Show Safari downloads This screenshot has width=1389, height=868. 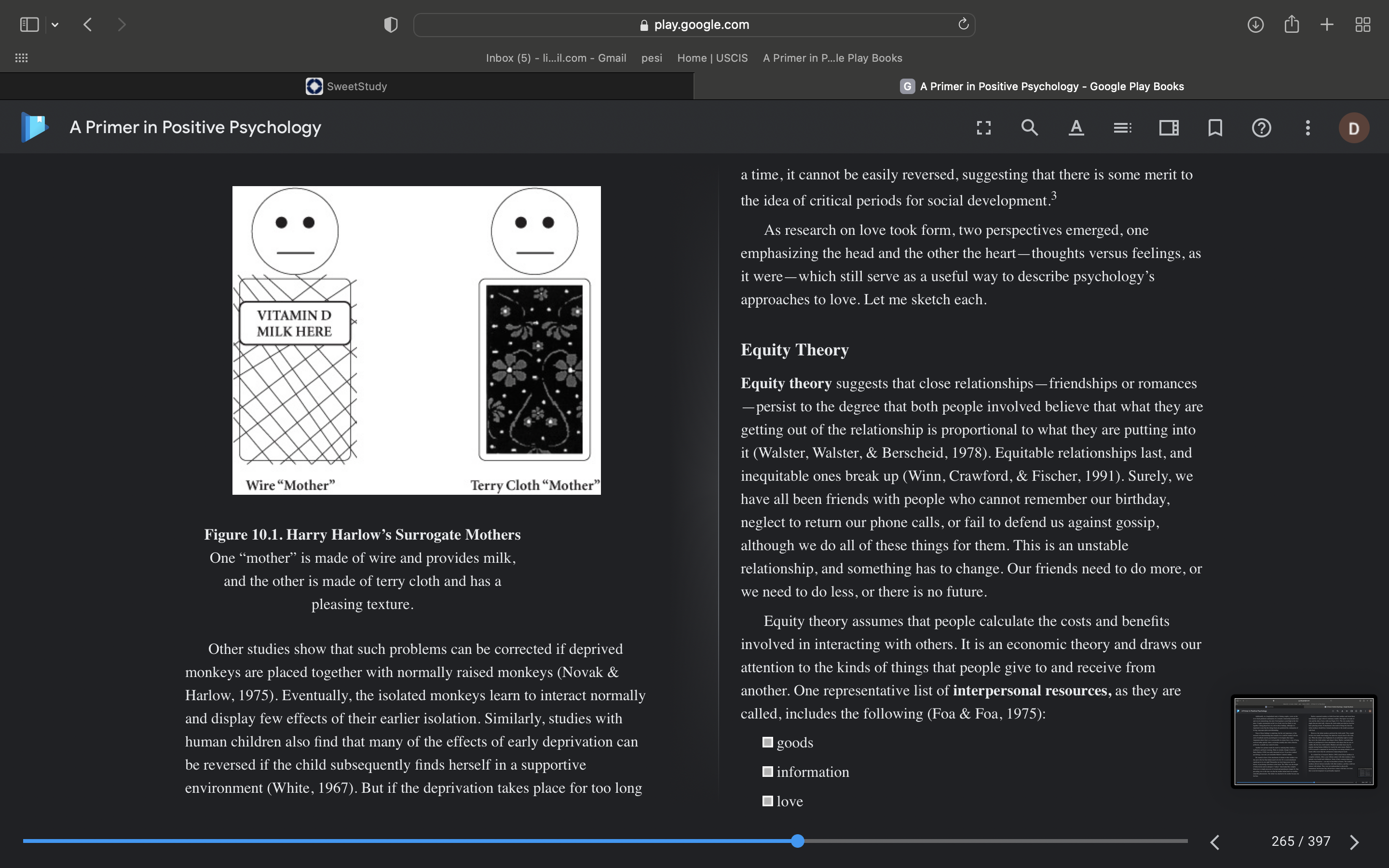click(x=1255, y=25)
